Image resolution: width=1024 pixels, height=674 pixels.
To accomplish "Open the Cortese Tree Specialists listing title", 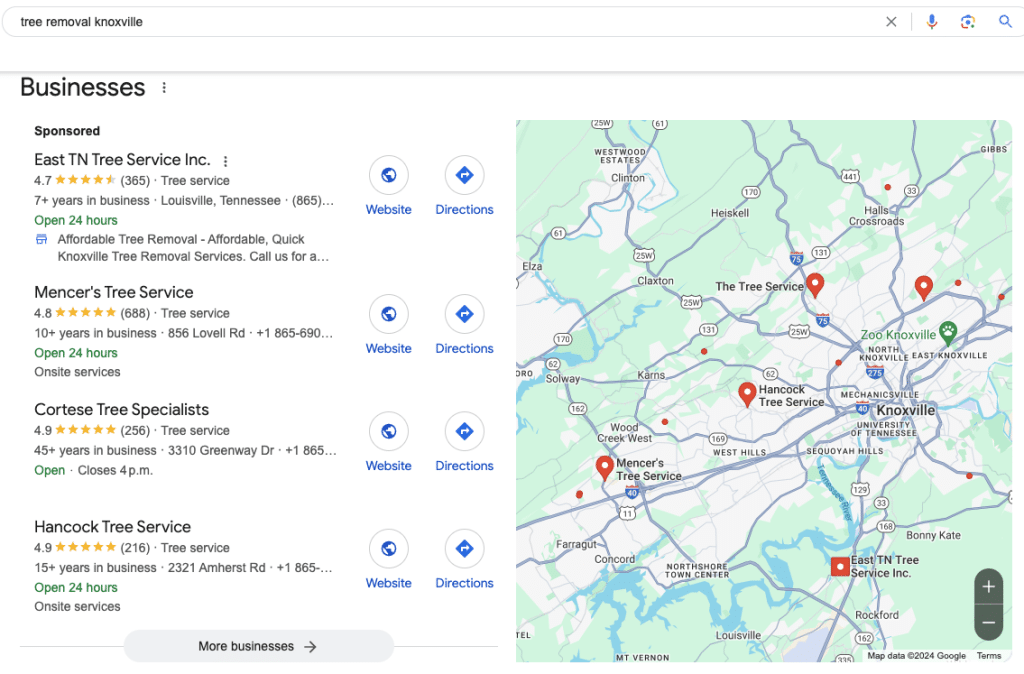I will pos(121,409).
